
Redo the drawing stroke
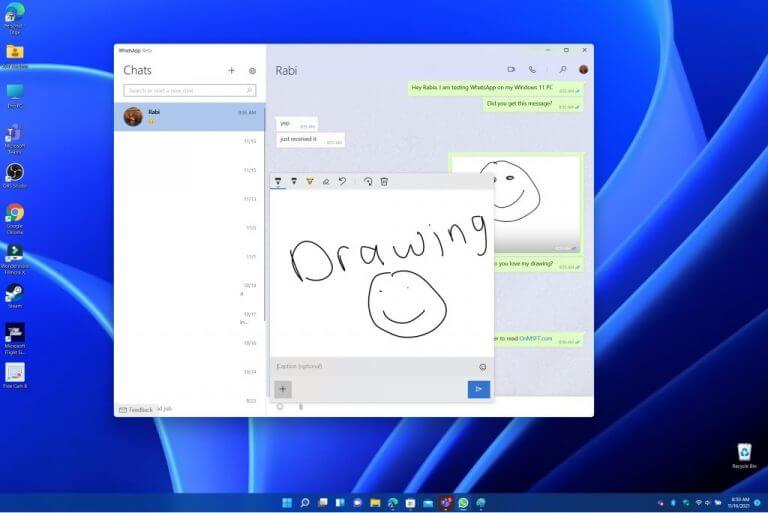[x=368, y=181]
